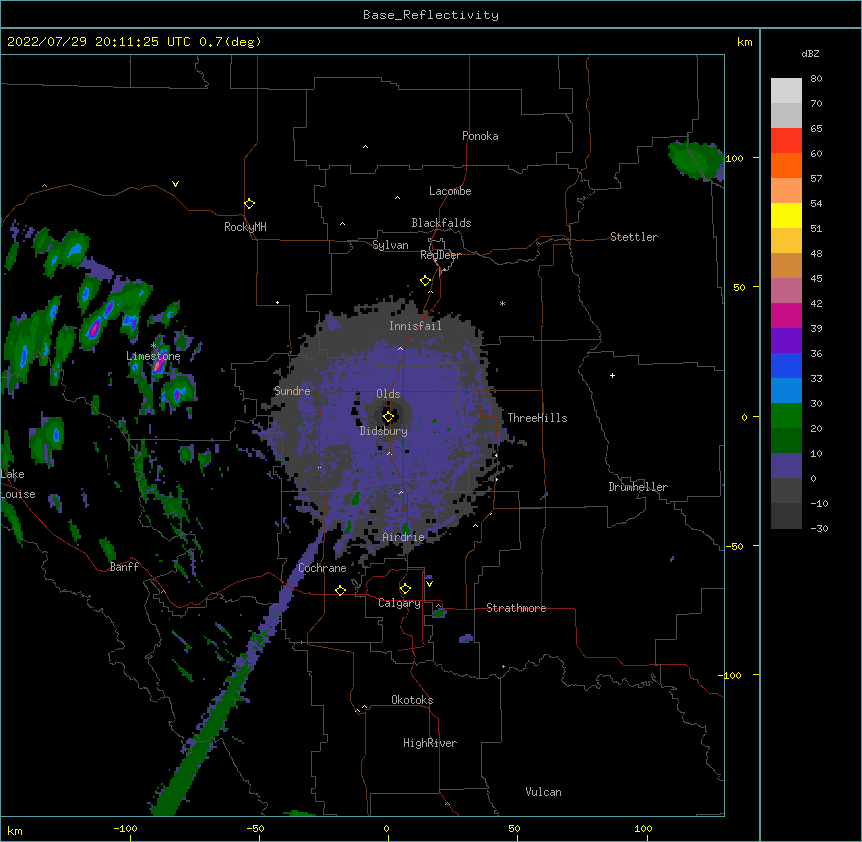Pick the light gray 80 dBZ swatch
The width and height of the screenshot is (862, 842).
point(786,91)
